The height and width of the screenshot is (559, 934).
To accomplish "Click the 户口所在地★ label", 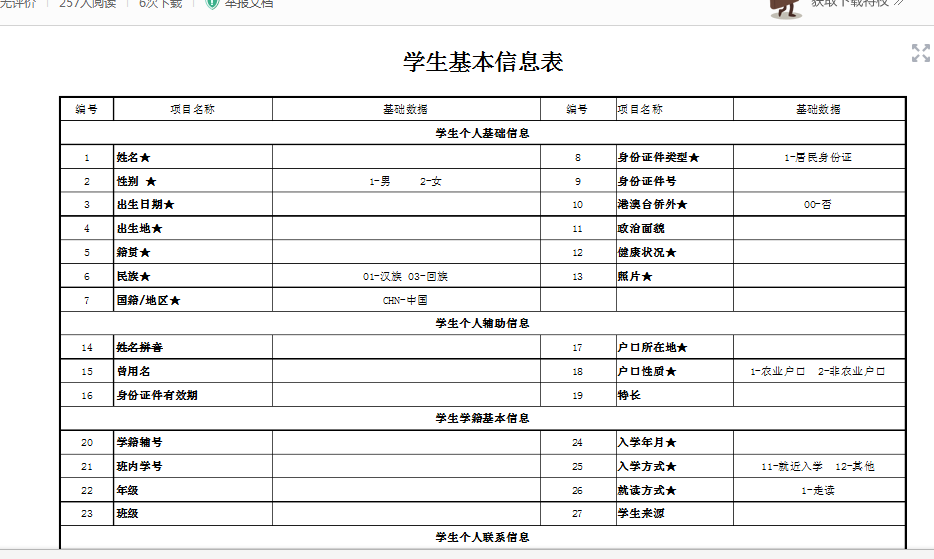I will [x=652, y=347].
